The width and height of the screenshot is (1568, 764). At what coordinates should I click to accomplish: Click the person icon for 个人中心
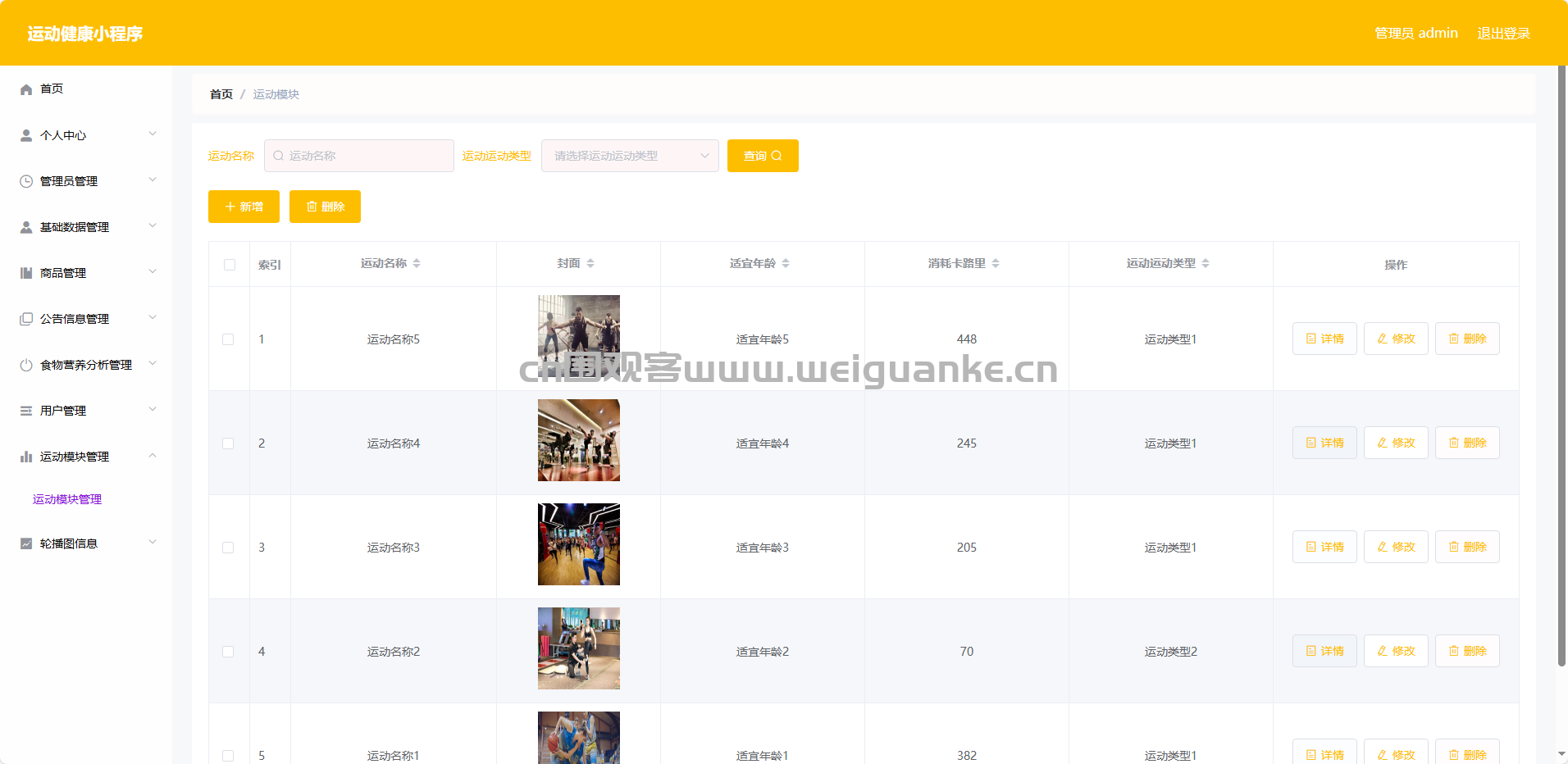pyautogui.click(x=26, y=135)
